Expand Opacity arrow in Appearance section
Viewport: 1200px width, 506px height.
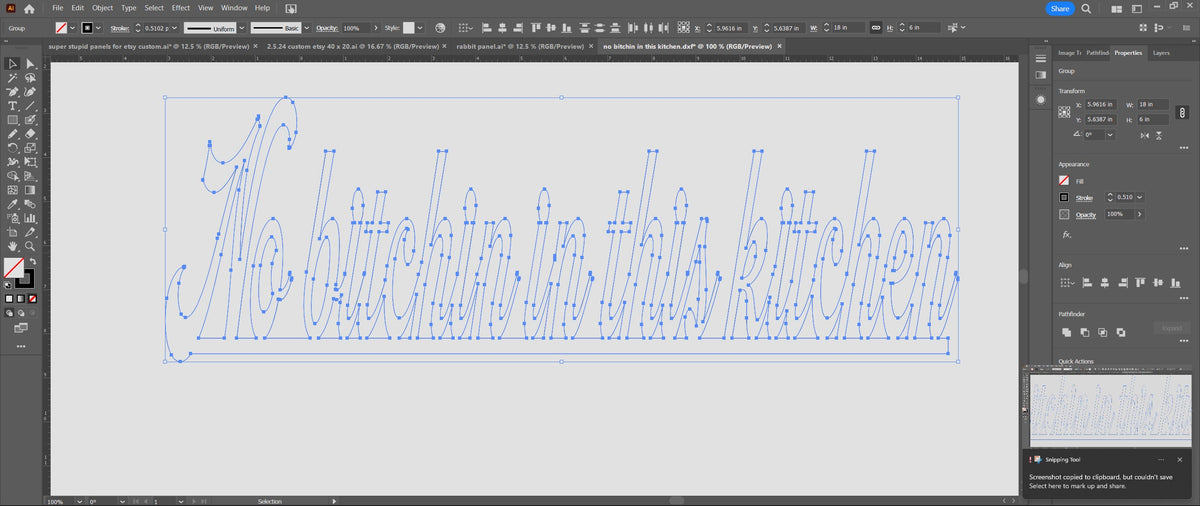(x=1139, y=214)
